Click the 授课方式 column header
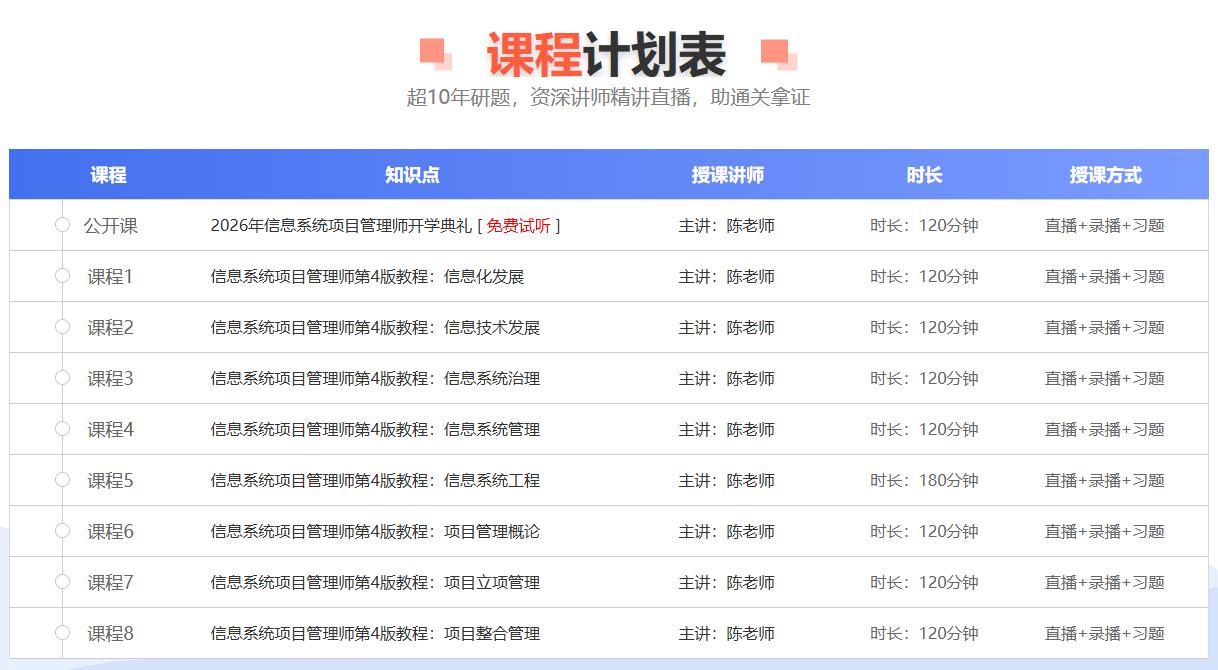The height and width of the screenshot is (670, 1218). coord(1105,175)
